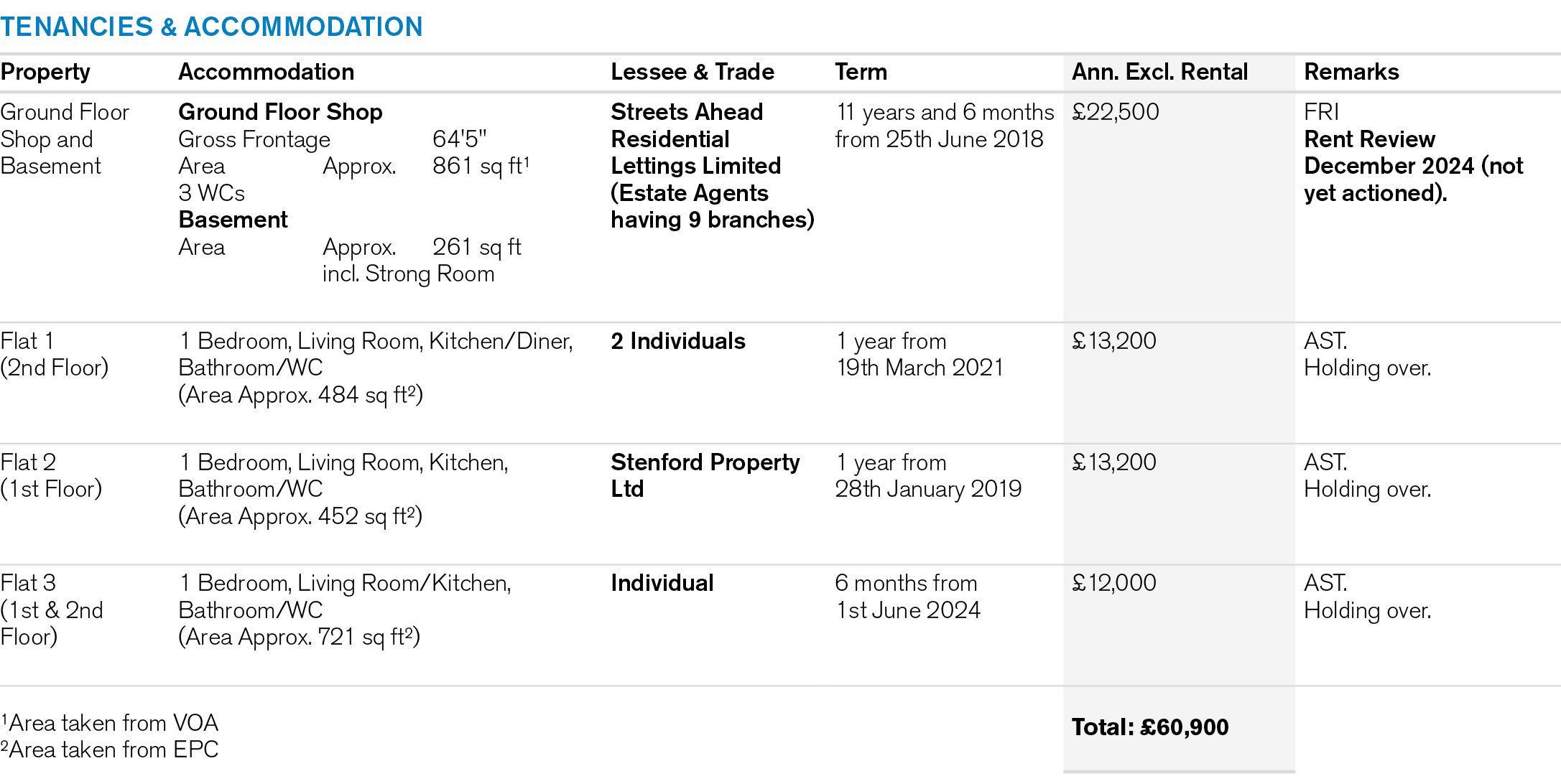Click the Property column header
1561x784 pixels.
[45, 72]
